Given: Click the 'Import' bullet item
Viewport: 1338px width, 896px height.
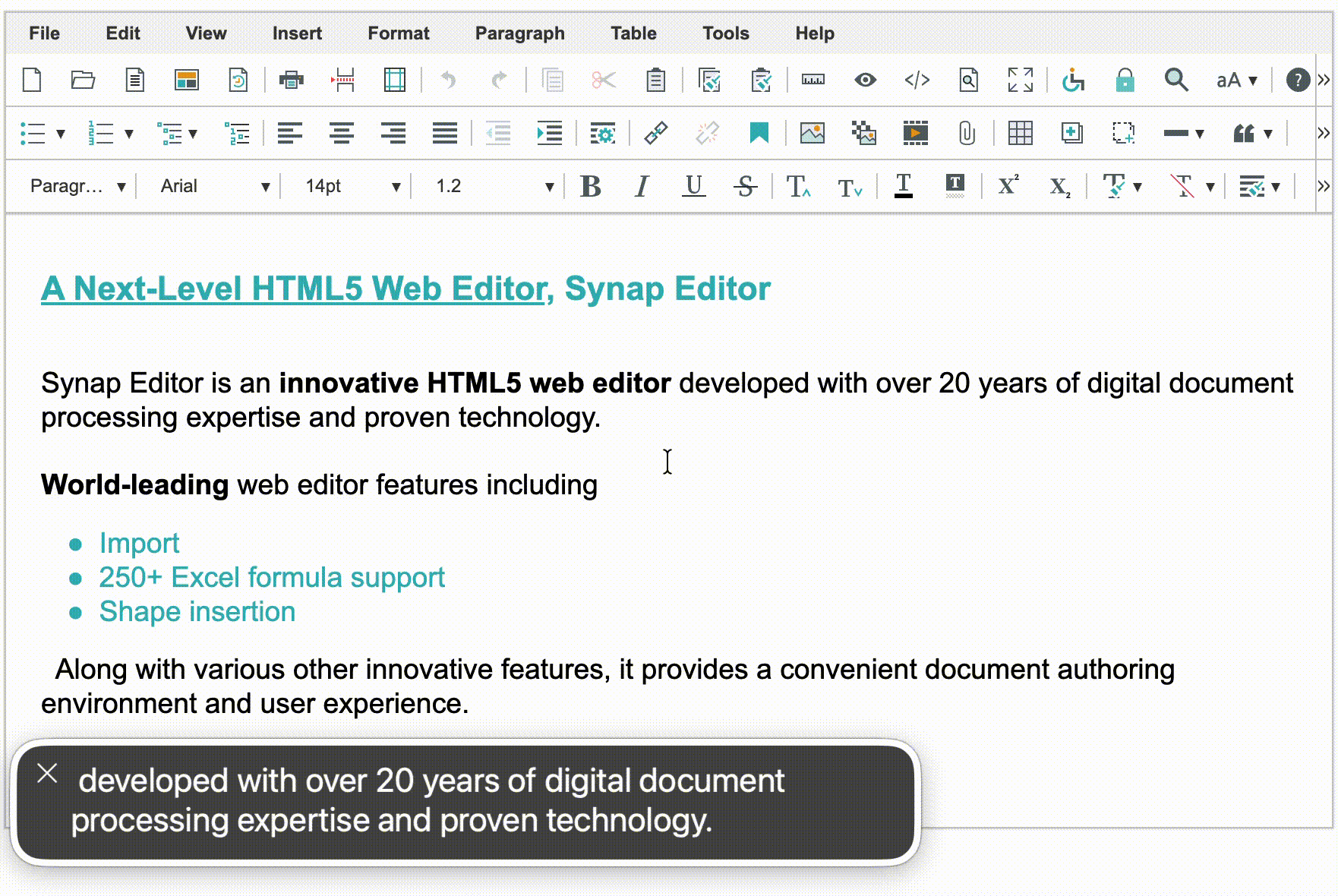Looking at the screenshot, I should point(139,544).
